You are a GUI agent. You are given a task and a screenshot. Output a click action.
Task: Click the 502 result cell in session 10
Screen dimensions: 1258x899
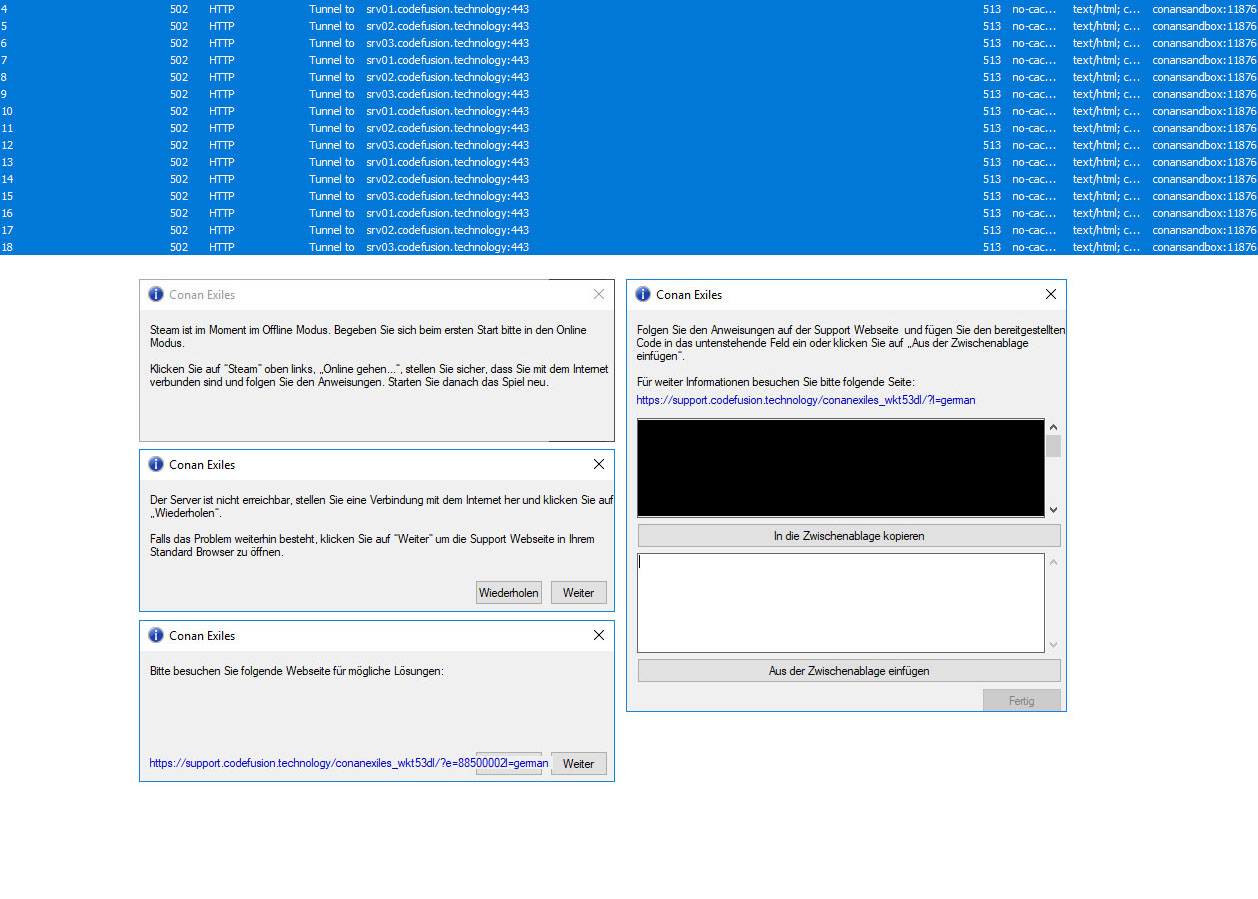179,111
